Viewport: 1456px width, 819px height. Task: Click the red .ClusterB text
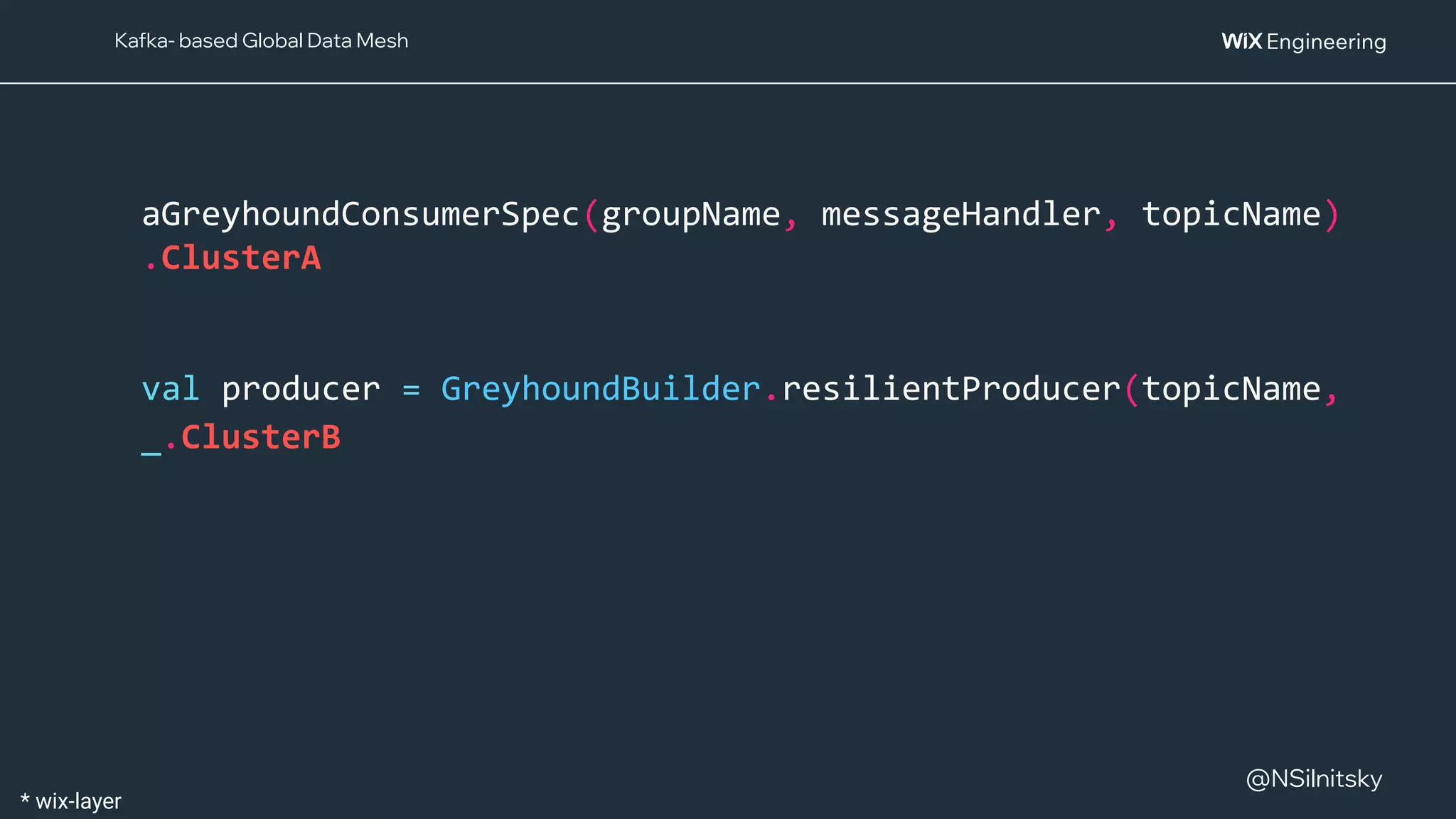click(x=253, y=437)
